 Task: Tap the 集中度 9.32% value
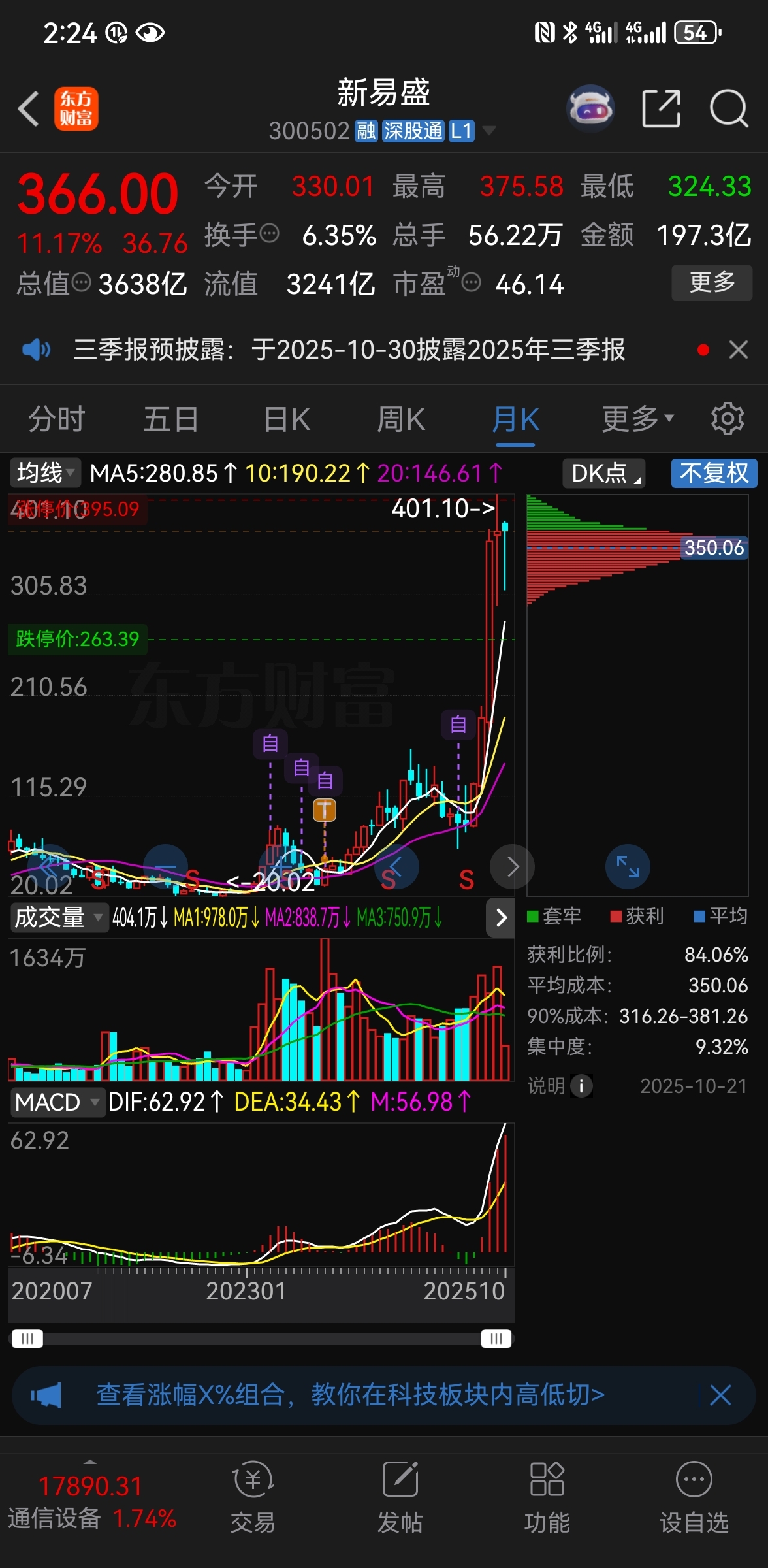click(722, 1047)
